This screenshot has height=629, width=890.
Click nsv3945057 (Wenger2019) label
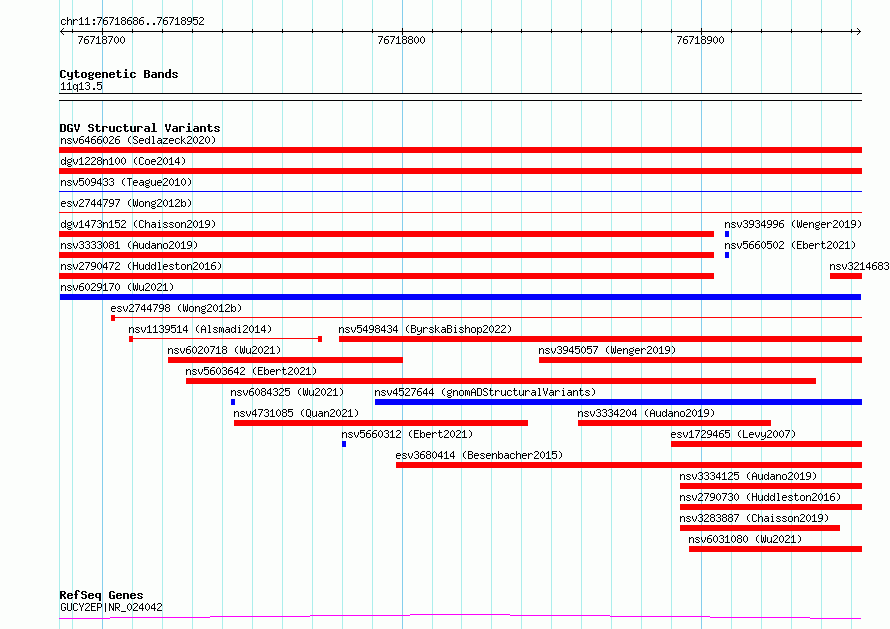tap(607, 350)
